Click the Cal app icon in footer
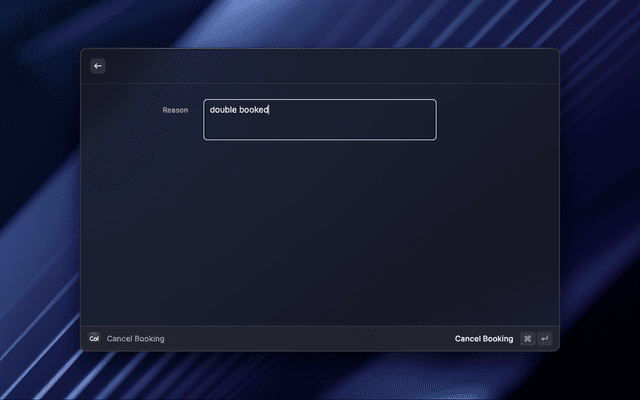The height and width of the screenshot is (400, 640). (94, 339)
